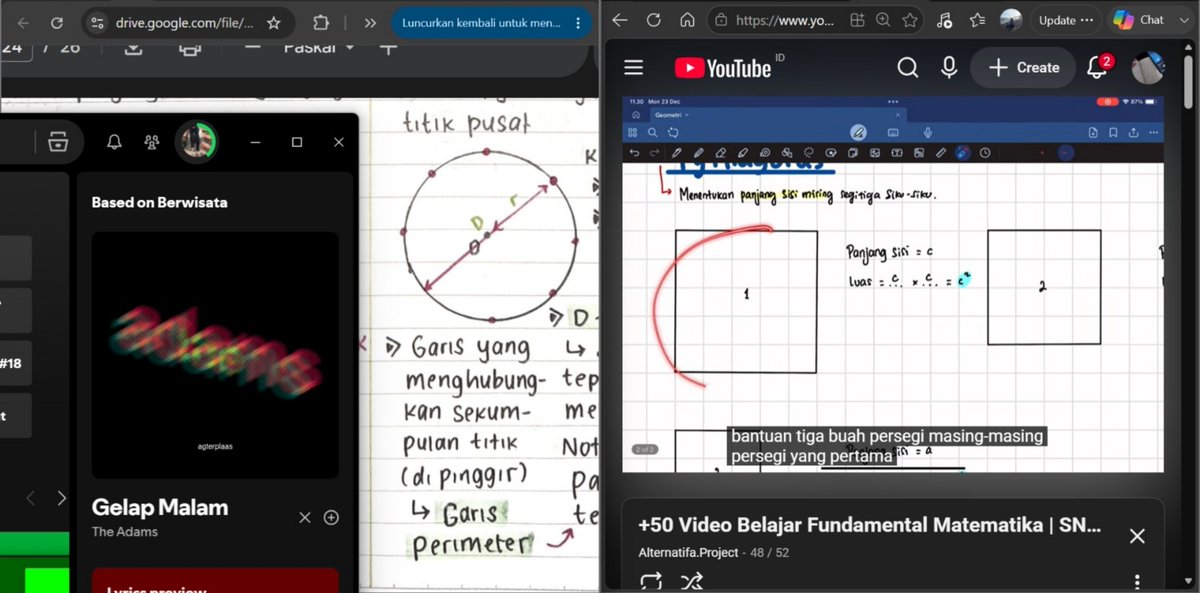Image resolution: width=1200 pixels, height=593 pixels.
Task: Open Edge apps icon in address bar
Action: 857,20
